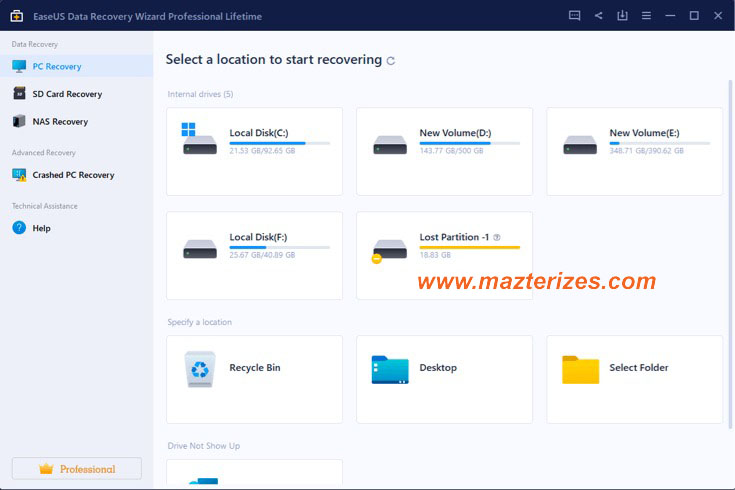The image size is (735, 490).
Task: Pick the New Volume(E:) label
Action: (644, 133)
